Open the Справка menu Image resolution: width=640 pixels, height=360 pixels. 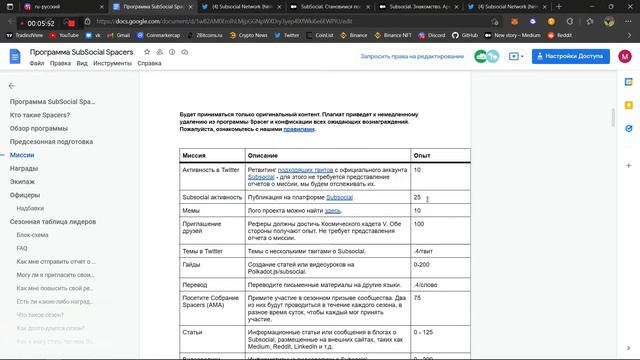pyautogui.click(x=149, y=63)
